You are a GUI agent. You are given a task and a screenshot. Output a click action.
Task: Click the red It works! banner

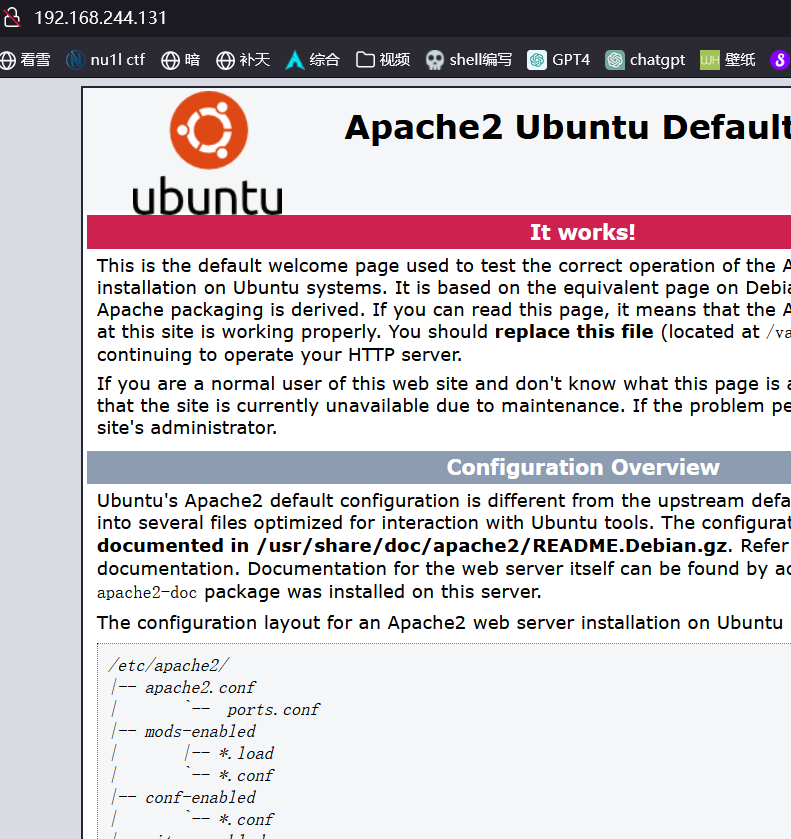(x=582, y=232)
